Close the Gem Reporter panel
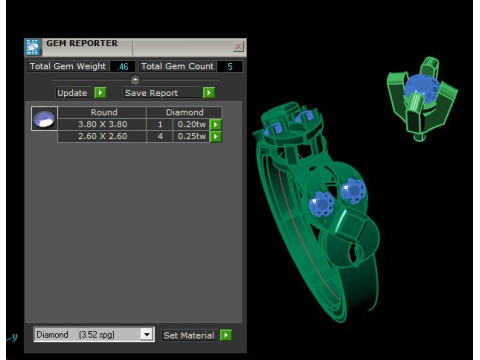Image resolution: width=480 pixels, height=360 pixels. click(238, 47)
